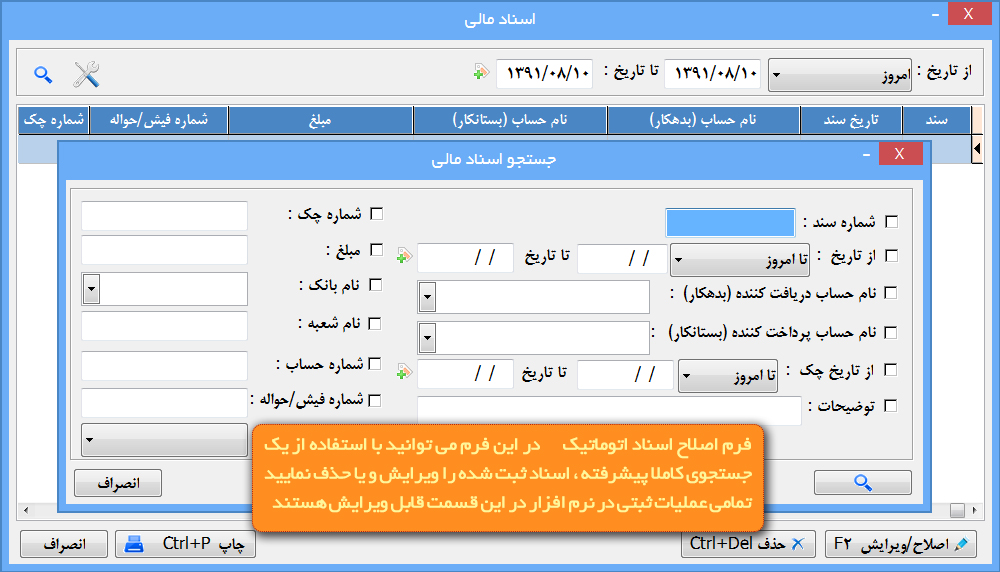Expand the نام حساب دریافت کننده (بدهکار) combo box
1000x572 pixels.
click(427, 297)
